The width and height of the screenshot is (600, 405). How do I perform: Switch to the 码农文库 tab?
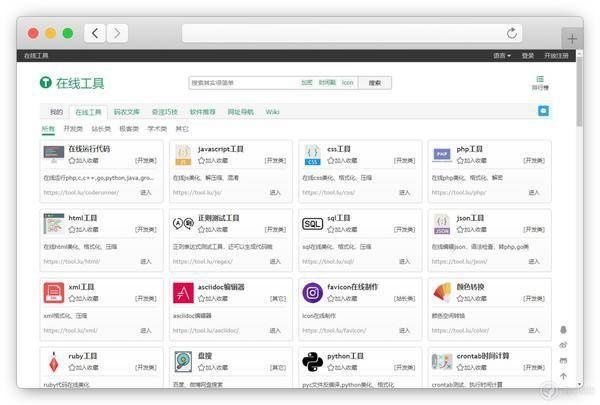(x=127, y=112)
